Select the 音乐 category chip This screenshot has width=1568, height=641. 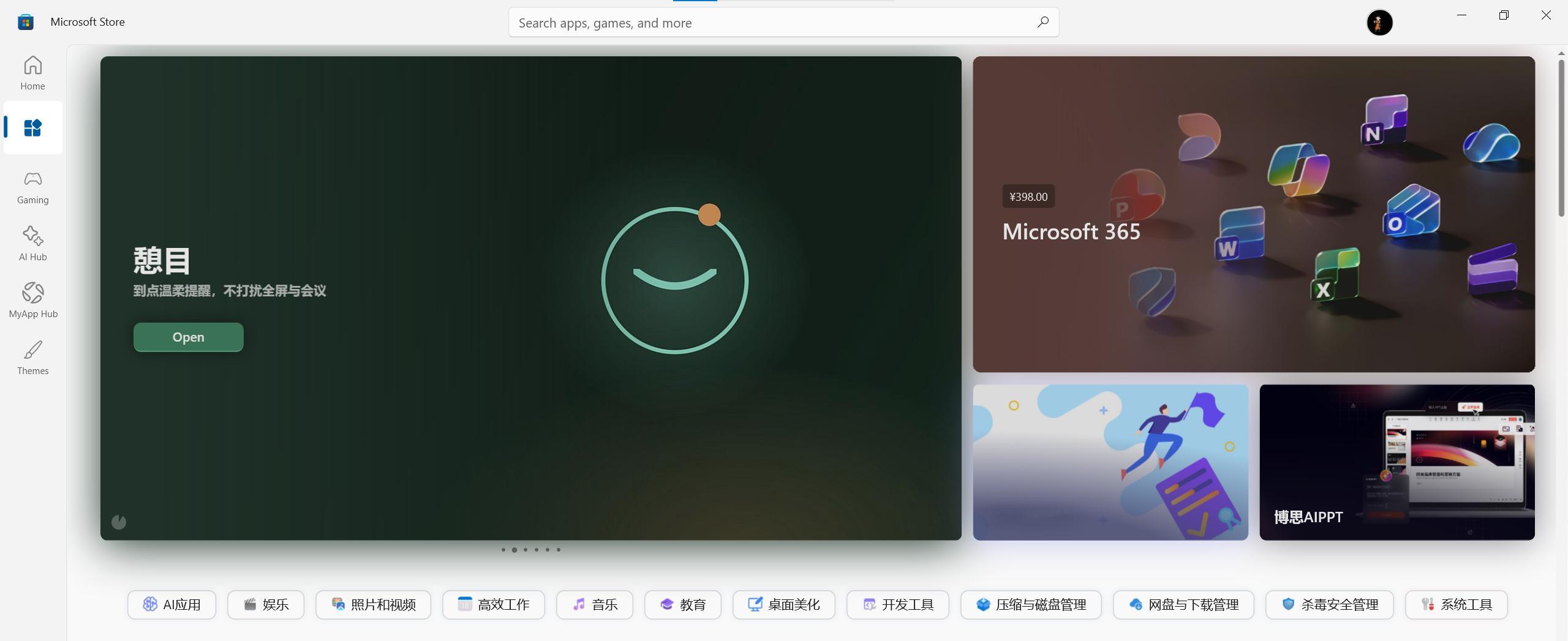(594, 604)
